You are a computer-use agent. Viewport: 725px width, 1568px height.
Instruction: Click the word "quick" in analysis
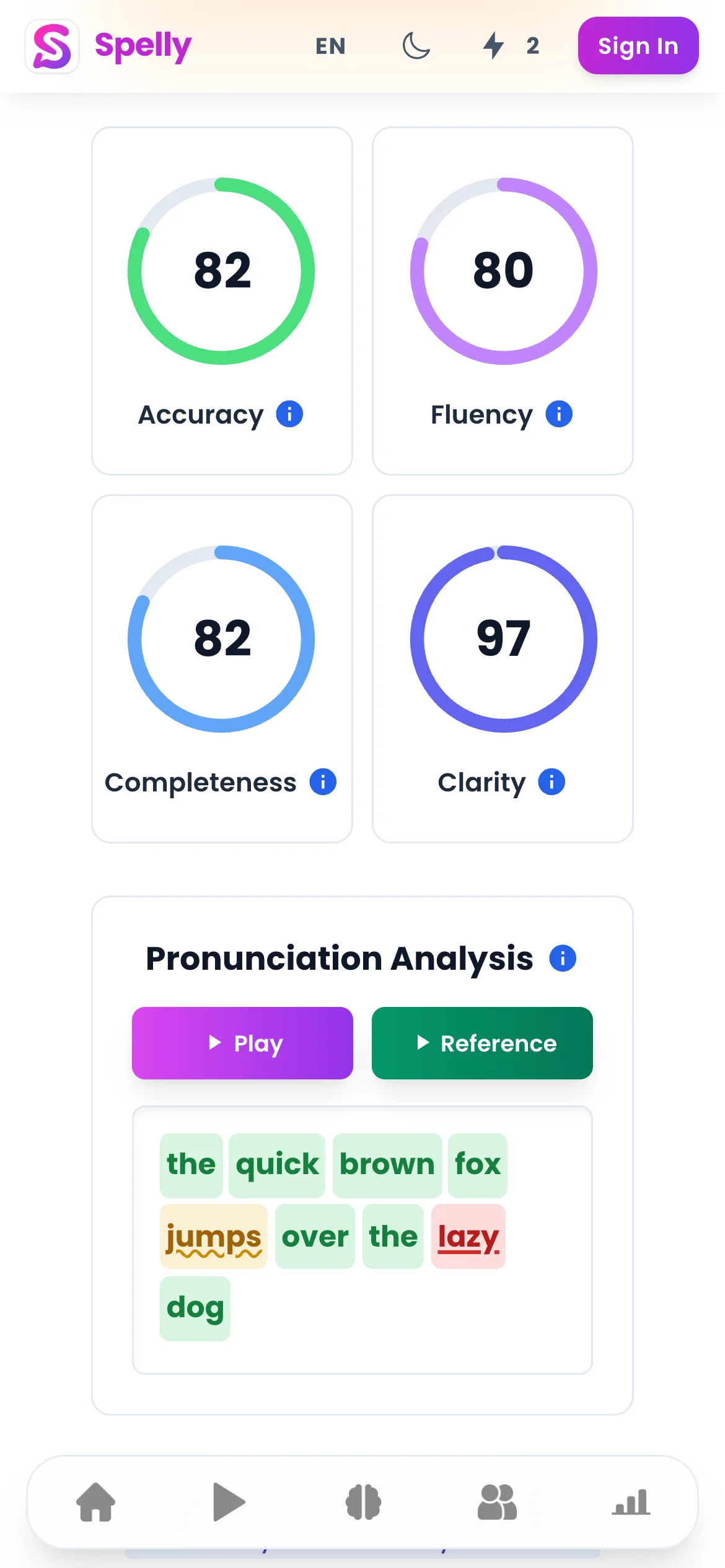pos(277,1164)
